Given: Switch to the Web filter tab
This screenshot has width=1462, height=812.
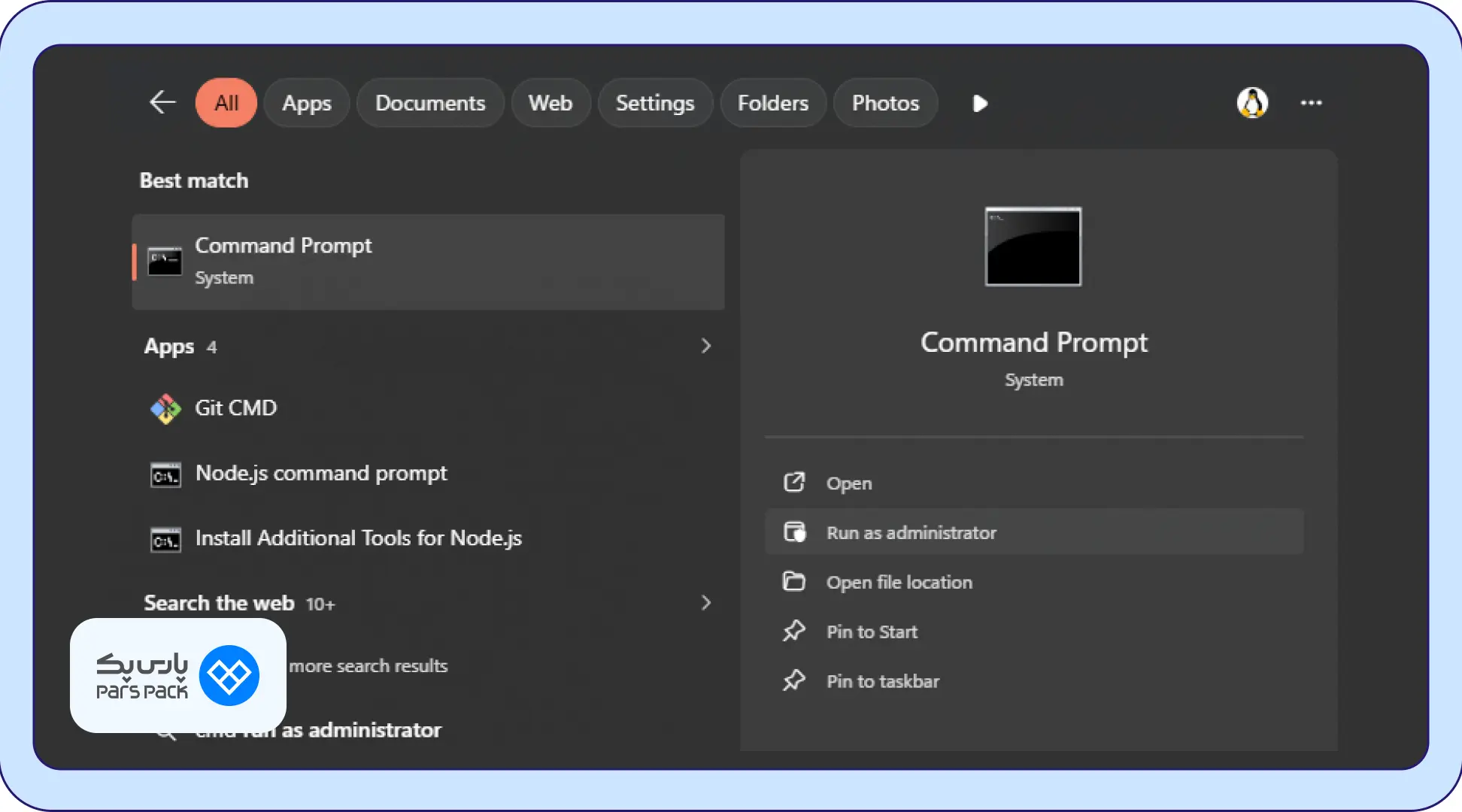Looking at the screenshot, I should (551, 103).
